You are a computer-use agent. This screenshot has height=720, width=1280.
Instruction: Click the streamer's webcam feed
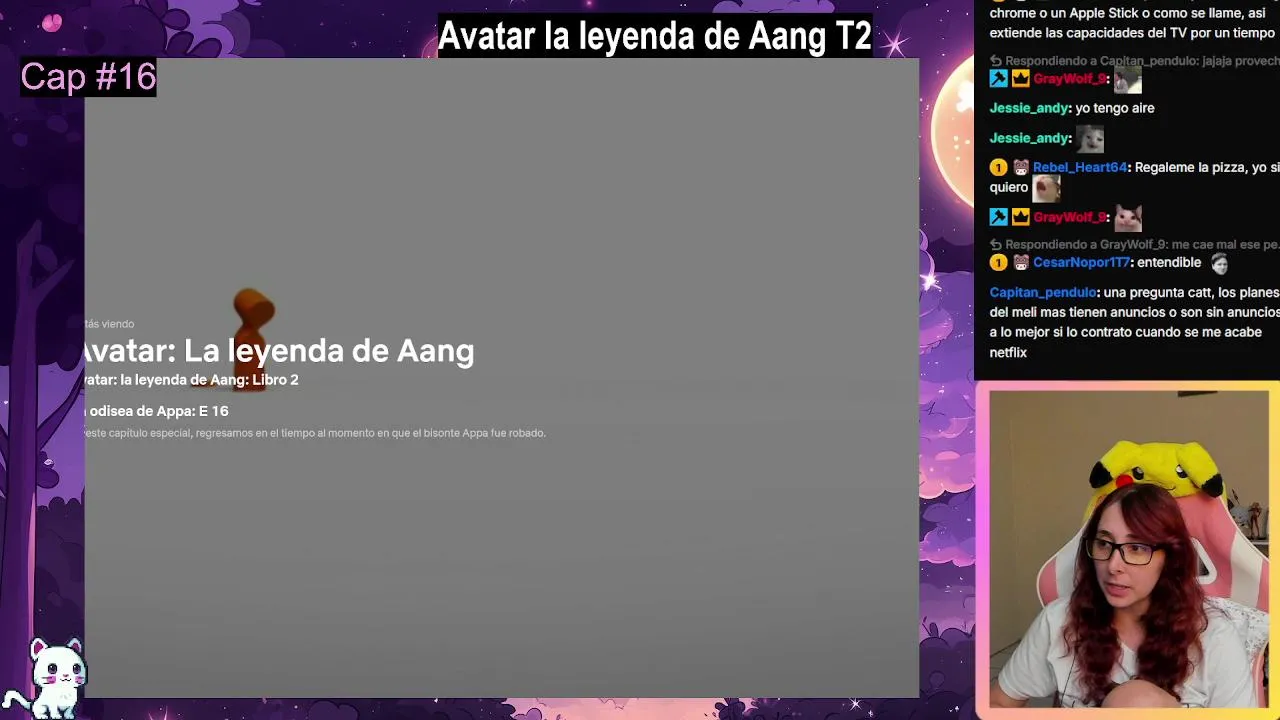click(x=1129, y=548)
